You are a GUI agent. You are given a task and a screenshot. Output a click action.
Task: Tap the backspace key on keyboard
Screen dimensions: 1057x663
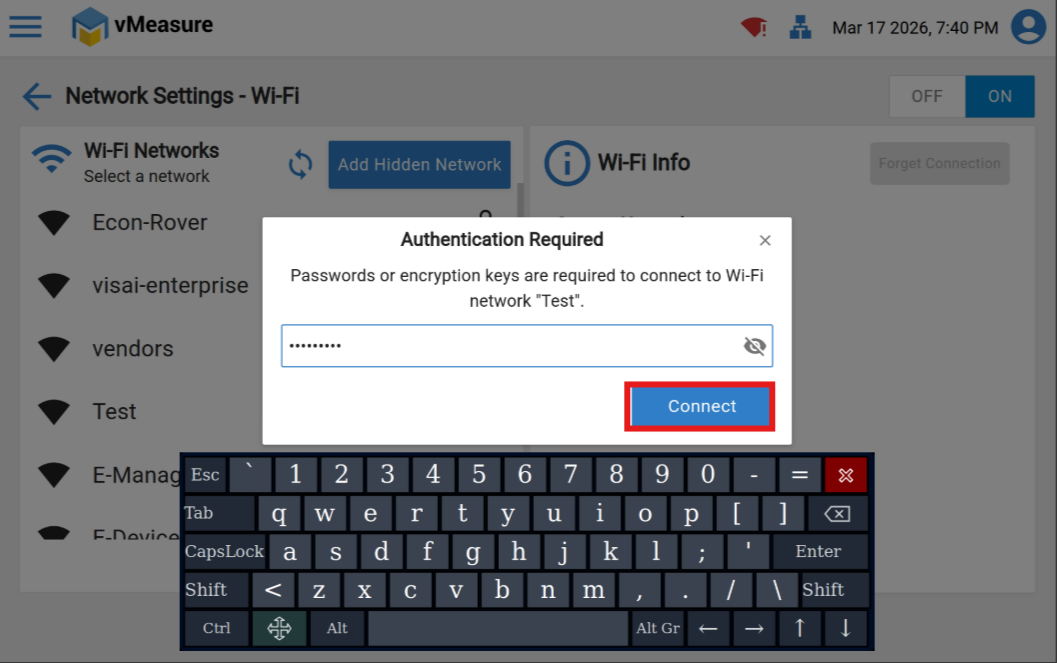coord(837,514)
